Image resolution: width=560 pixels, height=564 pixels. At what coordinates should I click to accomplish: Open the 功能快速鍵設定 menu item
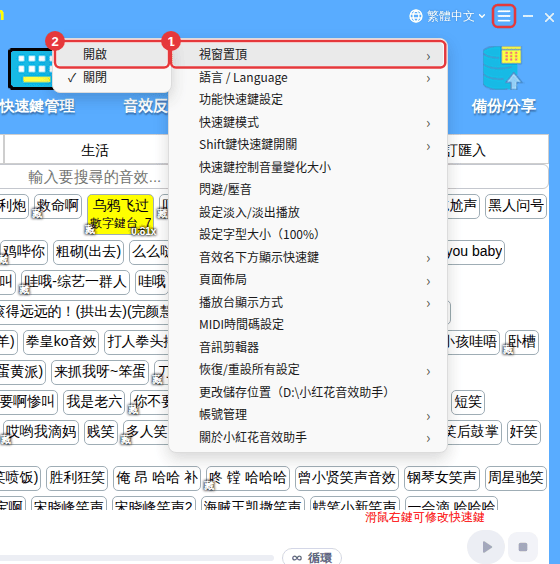[x=308, y=100]
